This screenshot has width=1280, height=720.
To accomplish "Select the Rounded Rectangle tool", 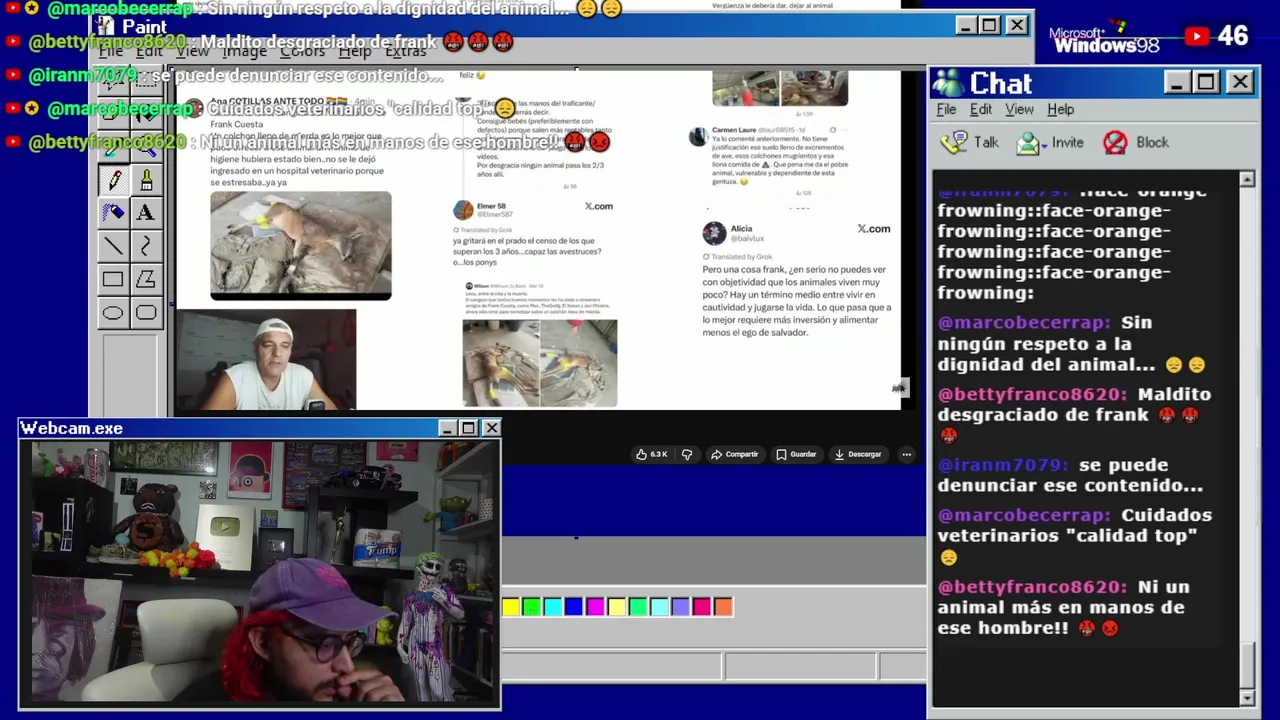I will coord(146,313).
